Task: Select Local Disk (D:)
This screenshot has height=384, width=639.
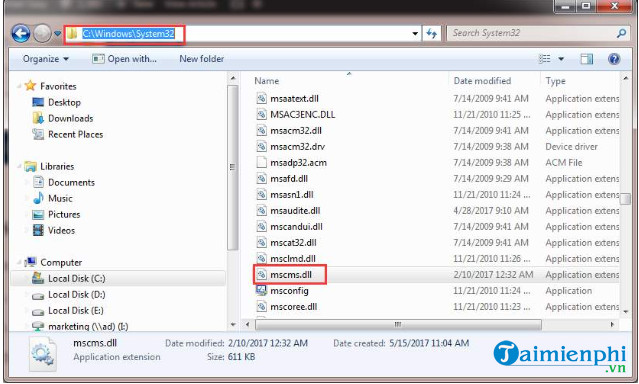Action: [x=77, y=295]
